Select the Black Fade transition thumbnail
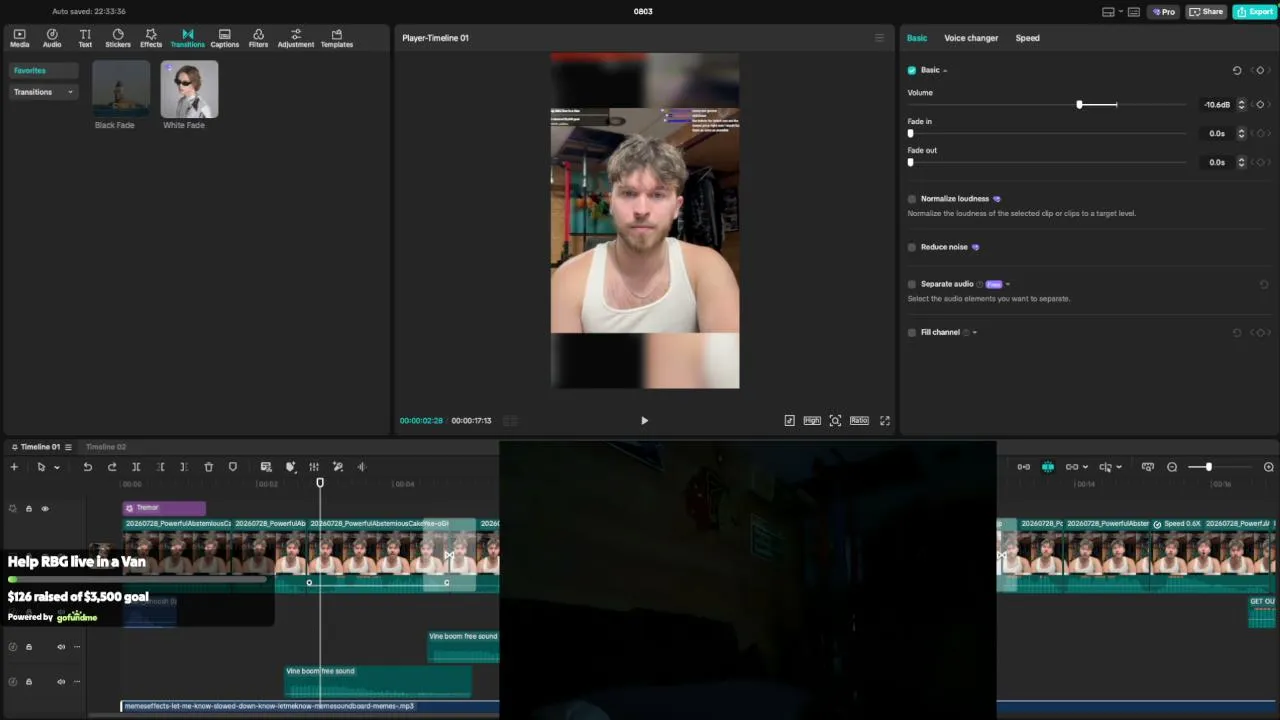The image size is (1280, 720). click(x=121, y=89)
